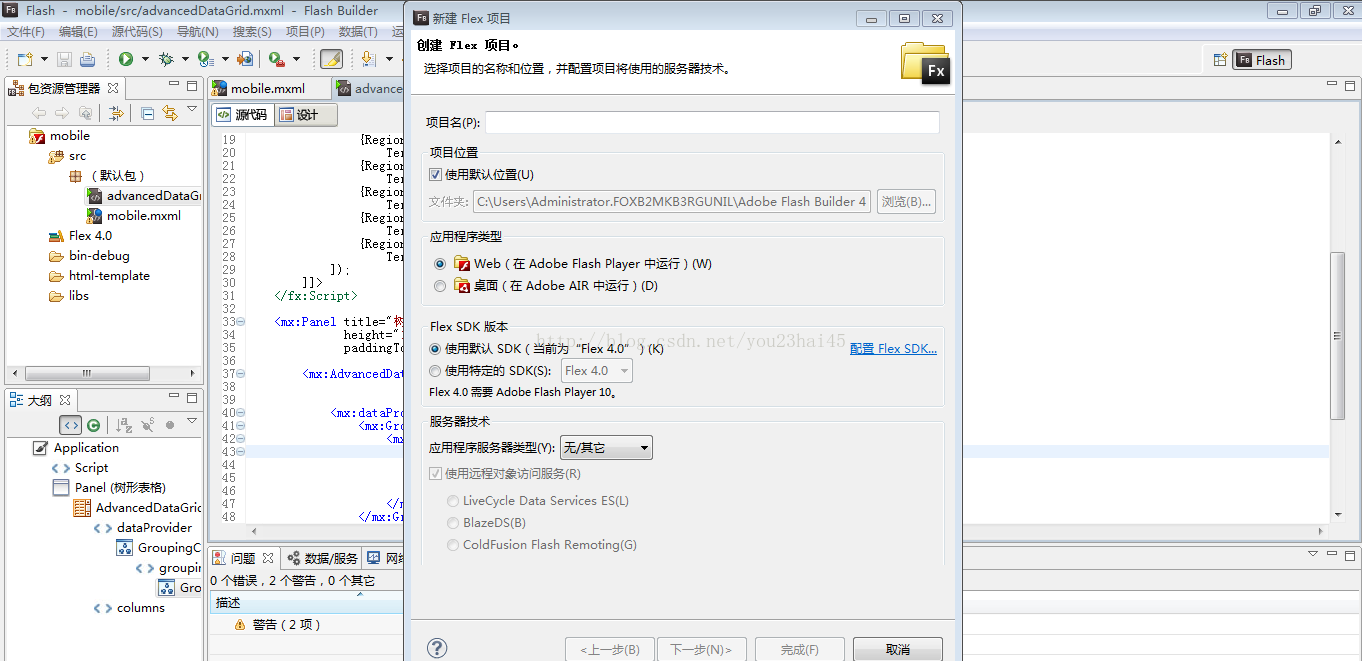
Task: Click the Save floppy disk icon
Action: [64, 60]
